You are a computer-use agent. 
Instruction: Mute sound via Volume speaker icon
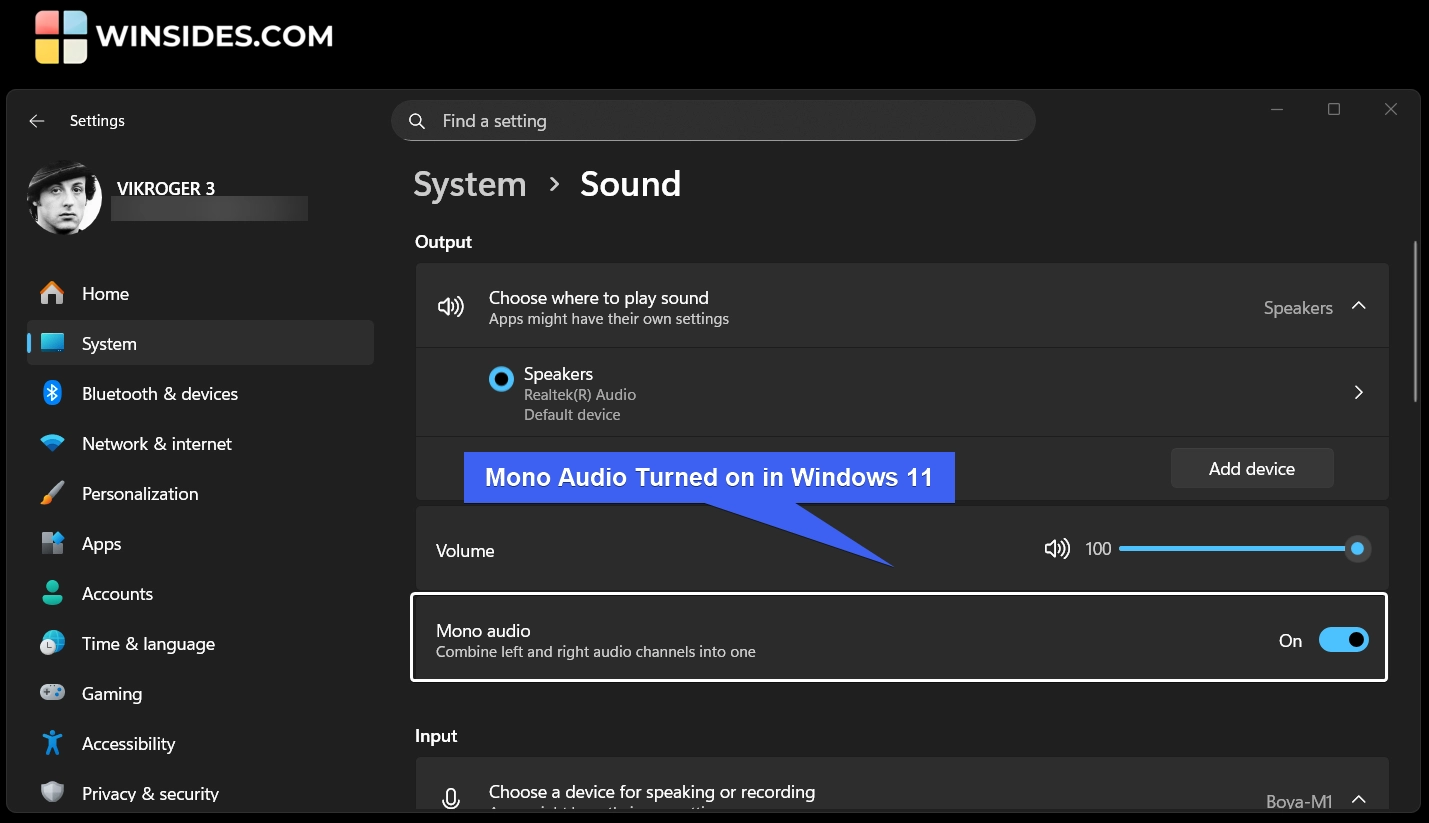(1056, 549)
